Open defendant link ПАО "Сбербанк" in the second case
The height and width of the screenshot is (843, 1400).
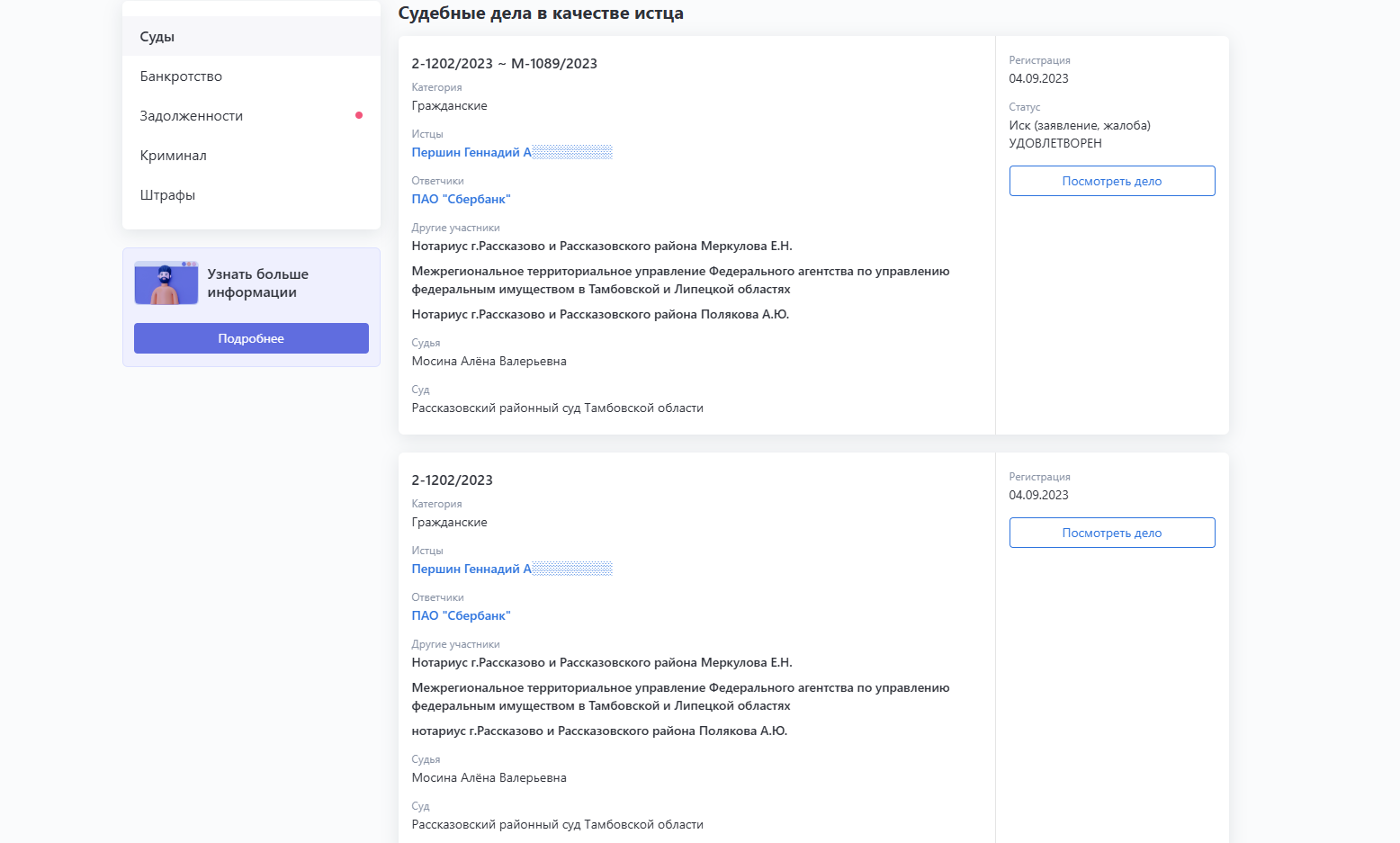461,615
